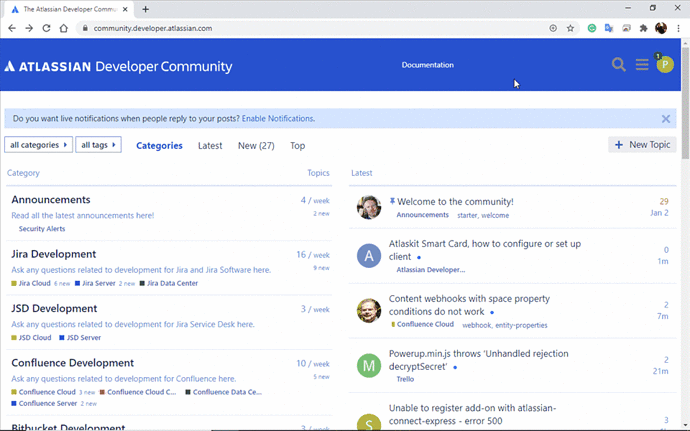The image size is (690, 431).
Task: Switch to the Latest tab
Action: tap(210, 146)
